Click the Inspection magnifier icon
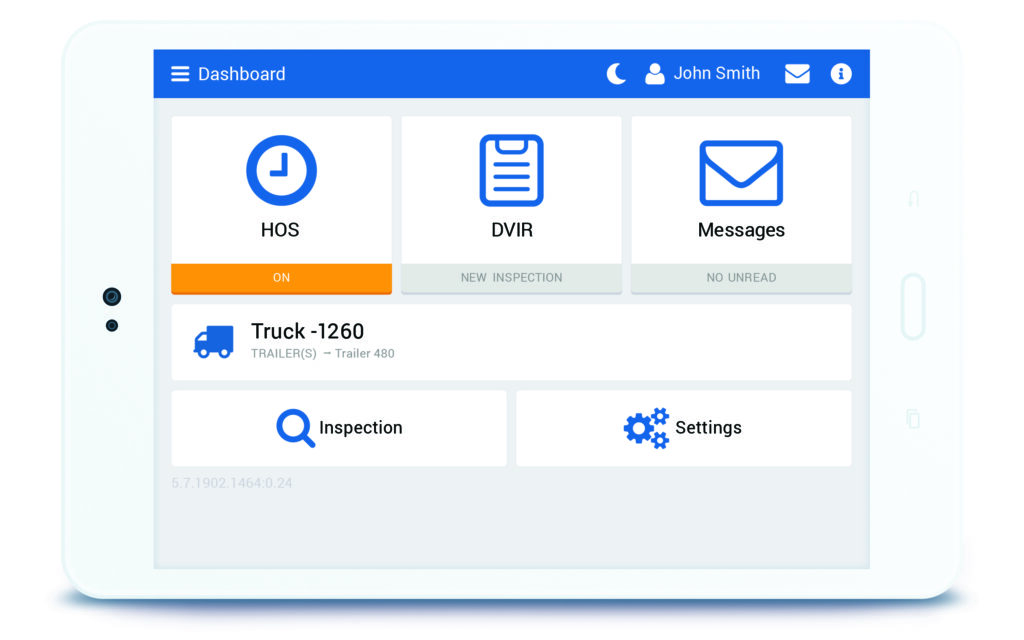1024x640 pixels. tap(295, 428)
